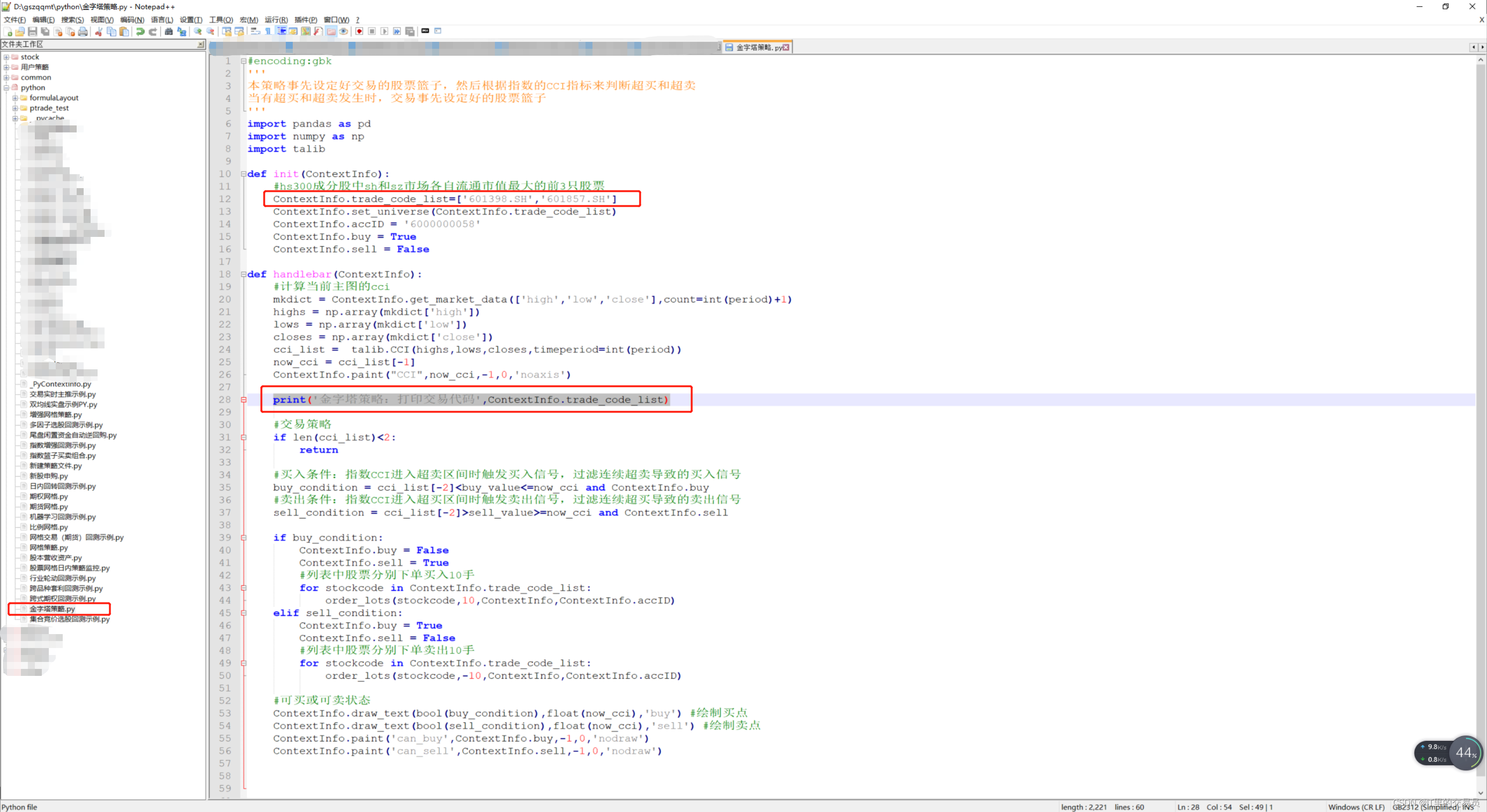
Task: Click the Zoom In magnifier icon
Action: (198, 31)
